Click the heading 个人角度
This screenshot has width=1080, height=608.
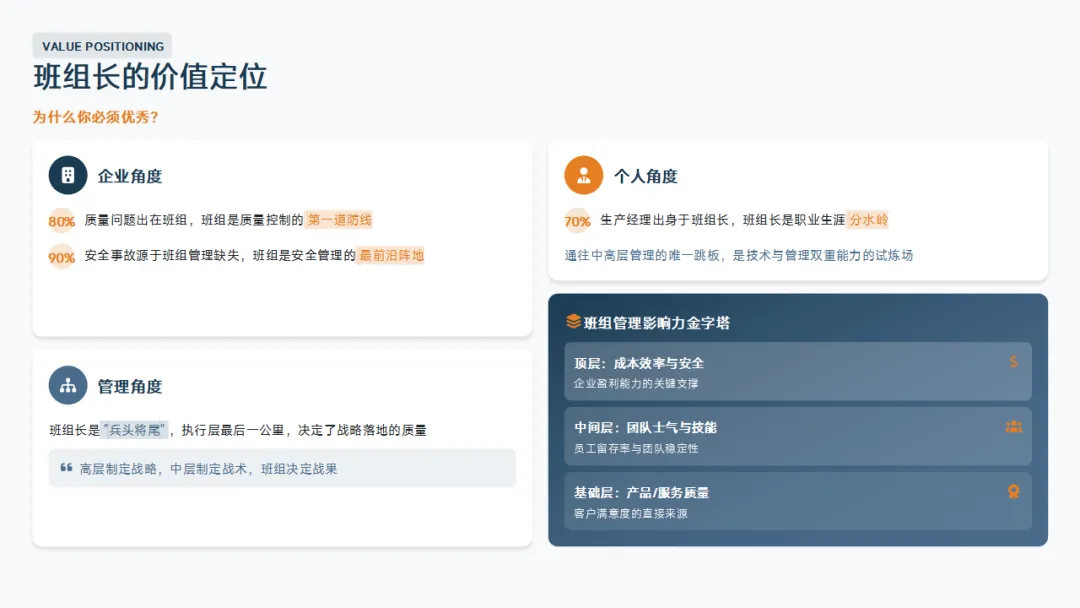pos(645,176)
